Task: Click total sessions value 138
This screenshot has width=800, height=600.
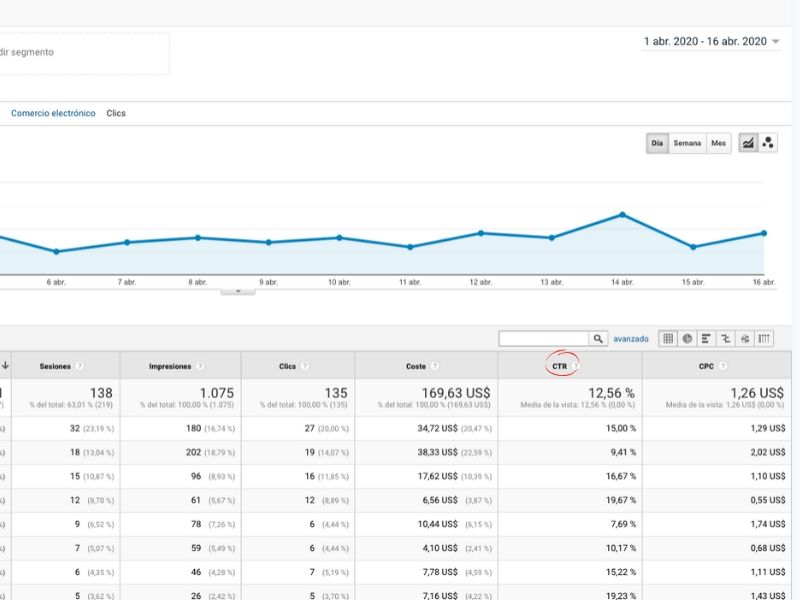Action: [101, 393]
